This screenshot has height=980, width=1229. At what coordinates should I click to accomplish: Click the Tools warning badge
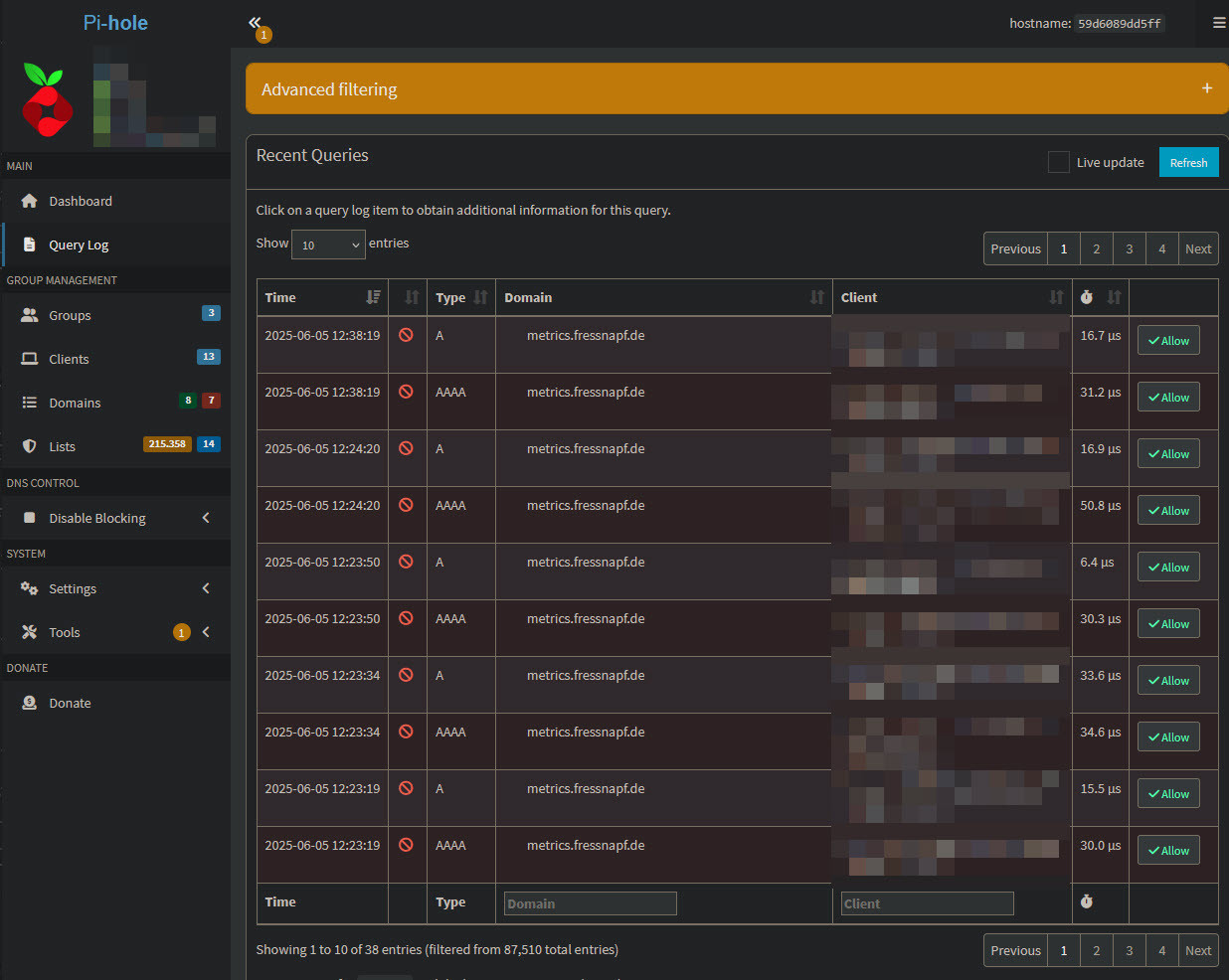(x=181, y=632)
